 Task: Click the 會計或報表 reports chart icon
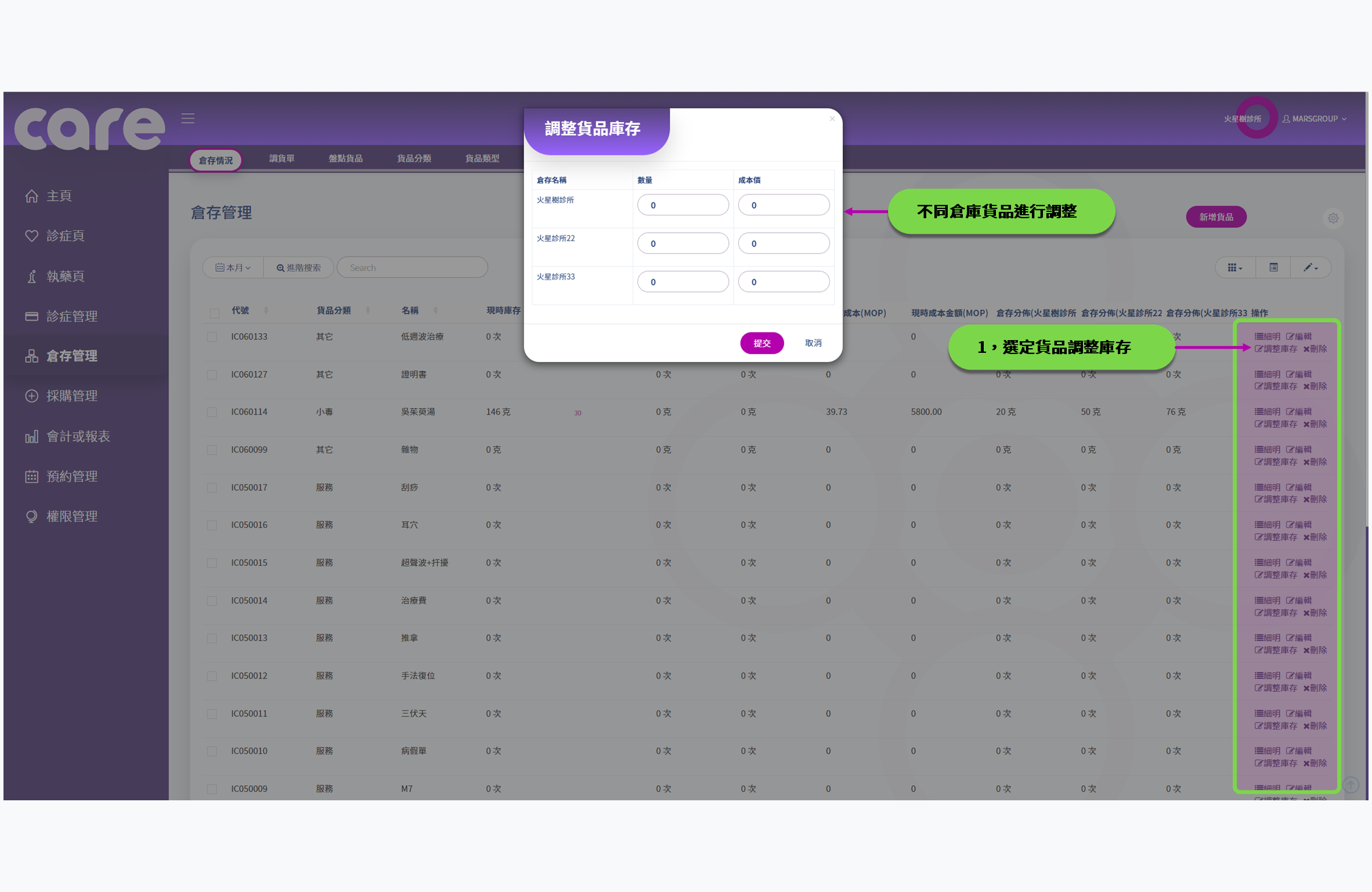[x=32, y=436]
